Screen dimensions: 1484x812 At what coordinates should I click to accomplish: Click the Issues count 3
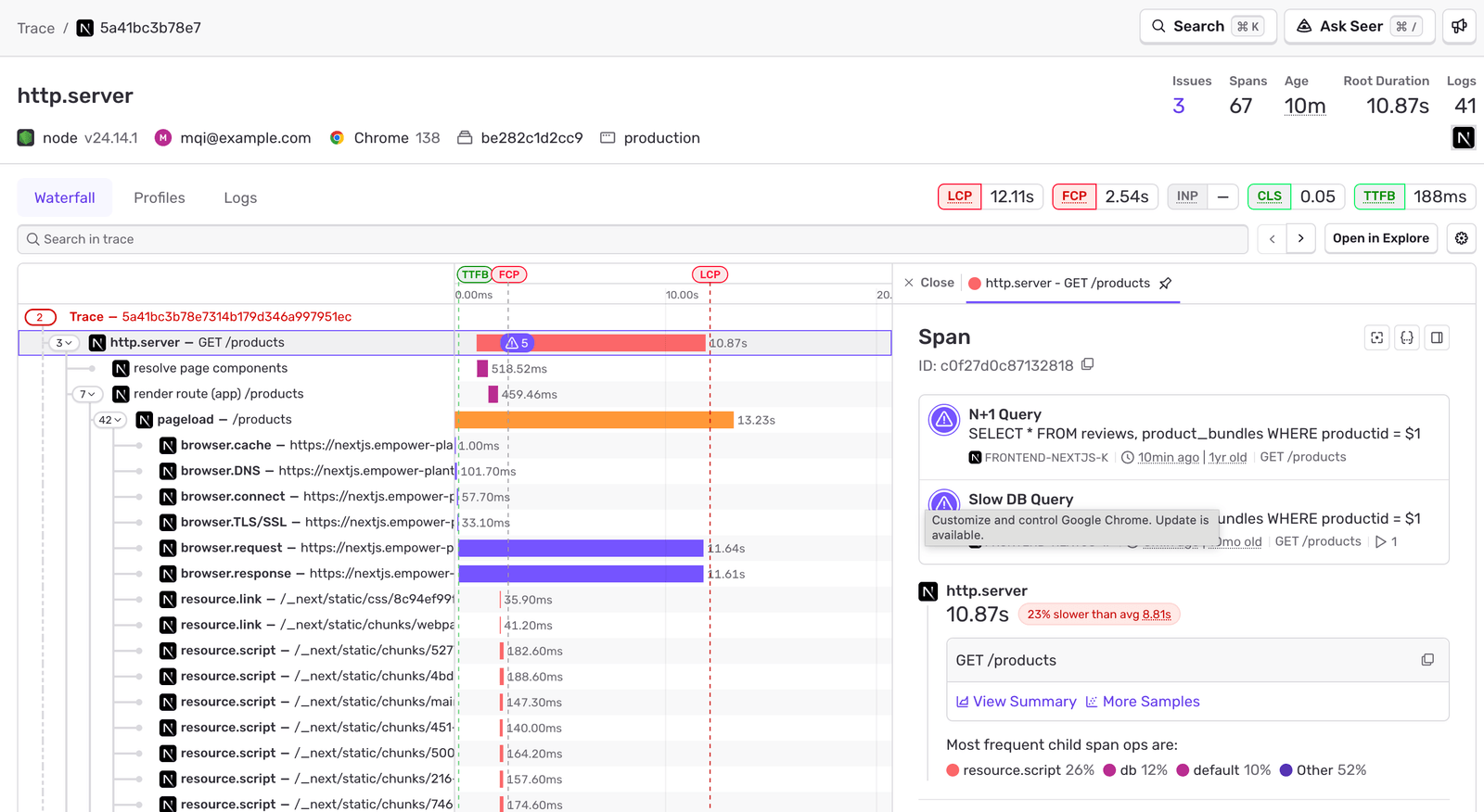[x=1178, y=106]
